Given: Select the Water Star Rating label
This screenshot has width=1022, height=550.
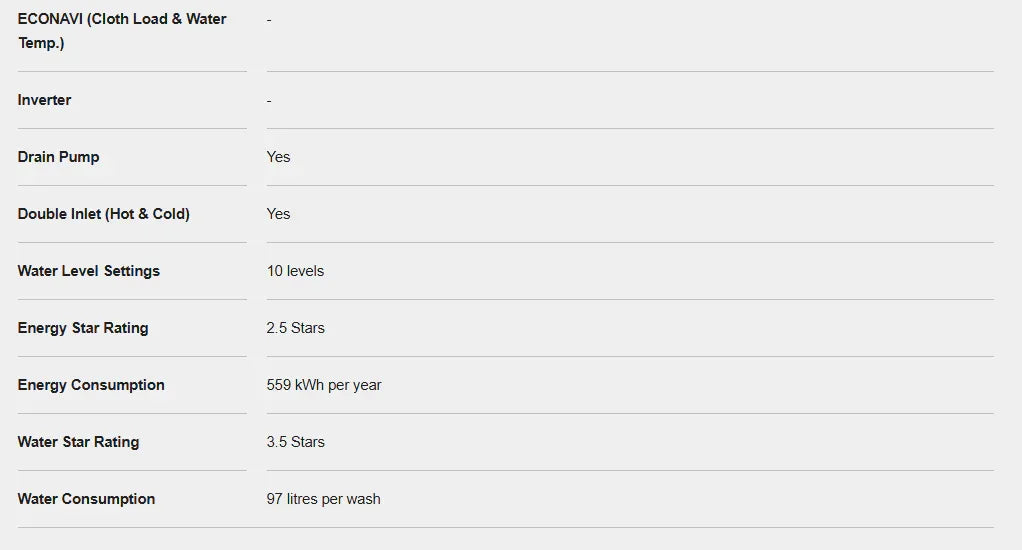Looking at the screenshot, I should click(78, 442).
